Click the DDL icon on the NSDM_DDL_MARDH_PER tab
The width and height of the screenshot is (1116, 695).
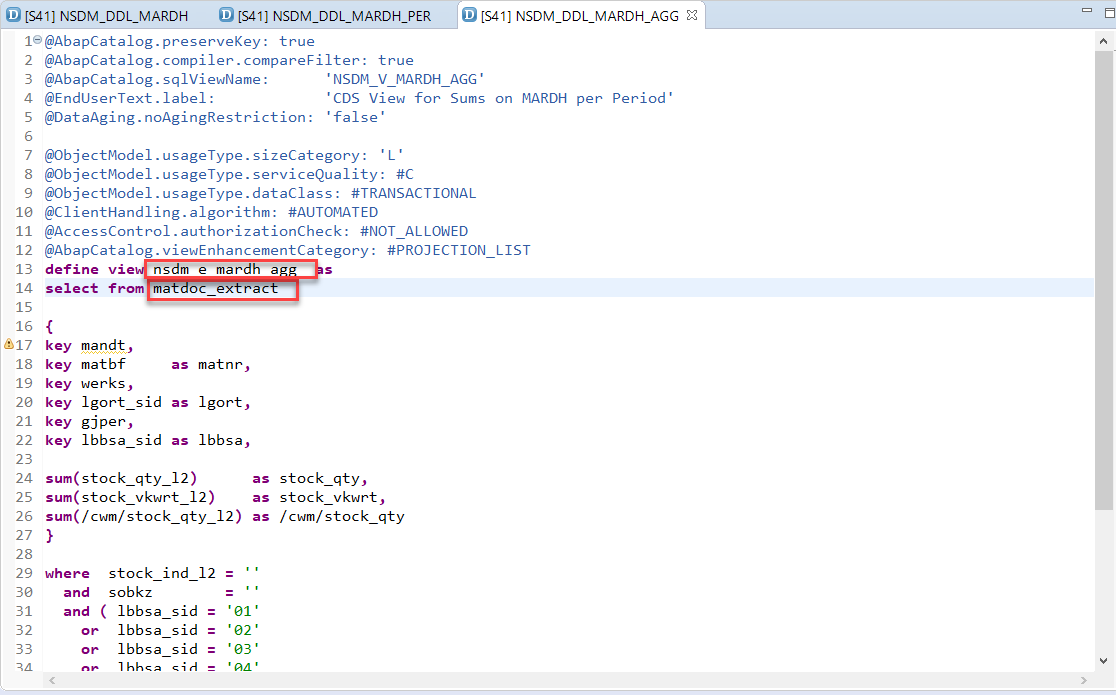tap(226, 15)
